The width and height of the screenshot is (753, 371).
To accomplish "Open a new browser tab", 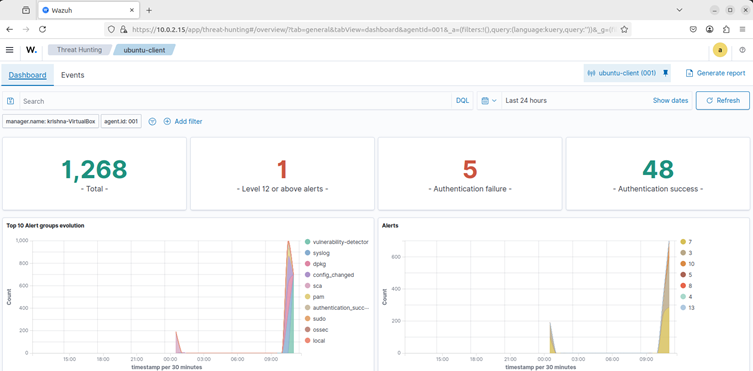I will [x=149, y=10].
